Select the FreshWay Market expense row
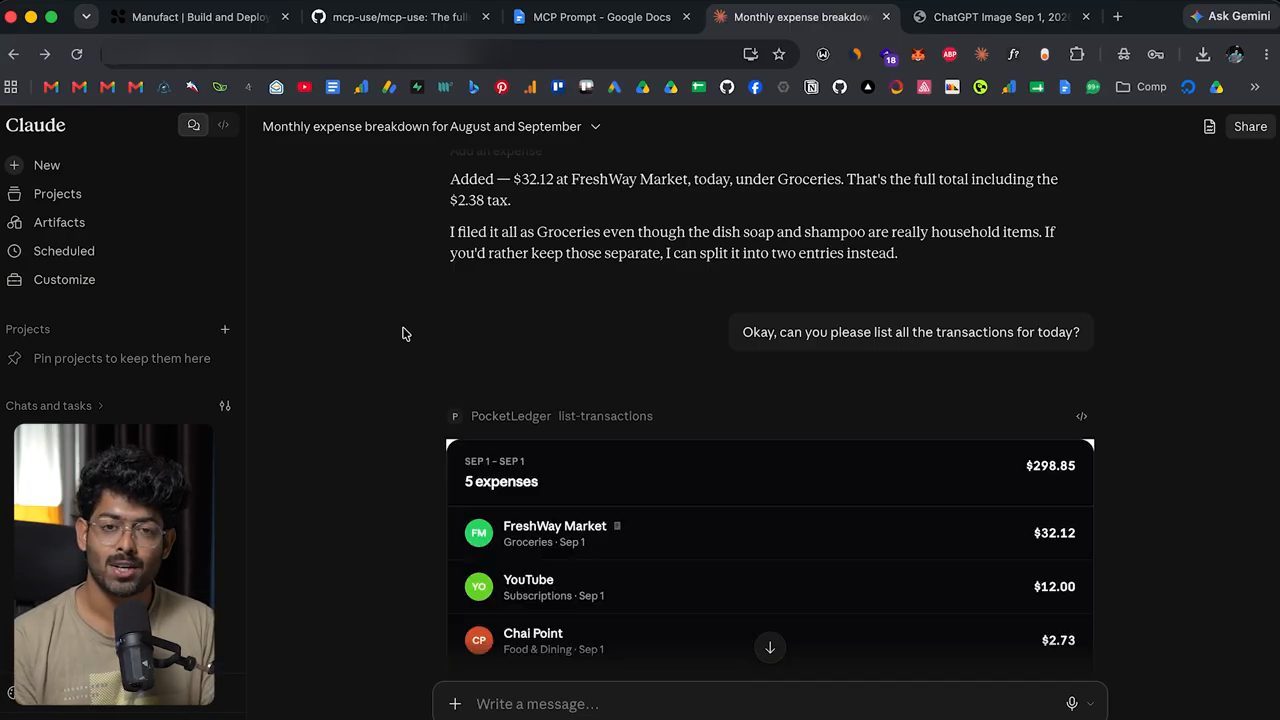Viewport: 1280px width, 720px height. tap(770, 533)
